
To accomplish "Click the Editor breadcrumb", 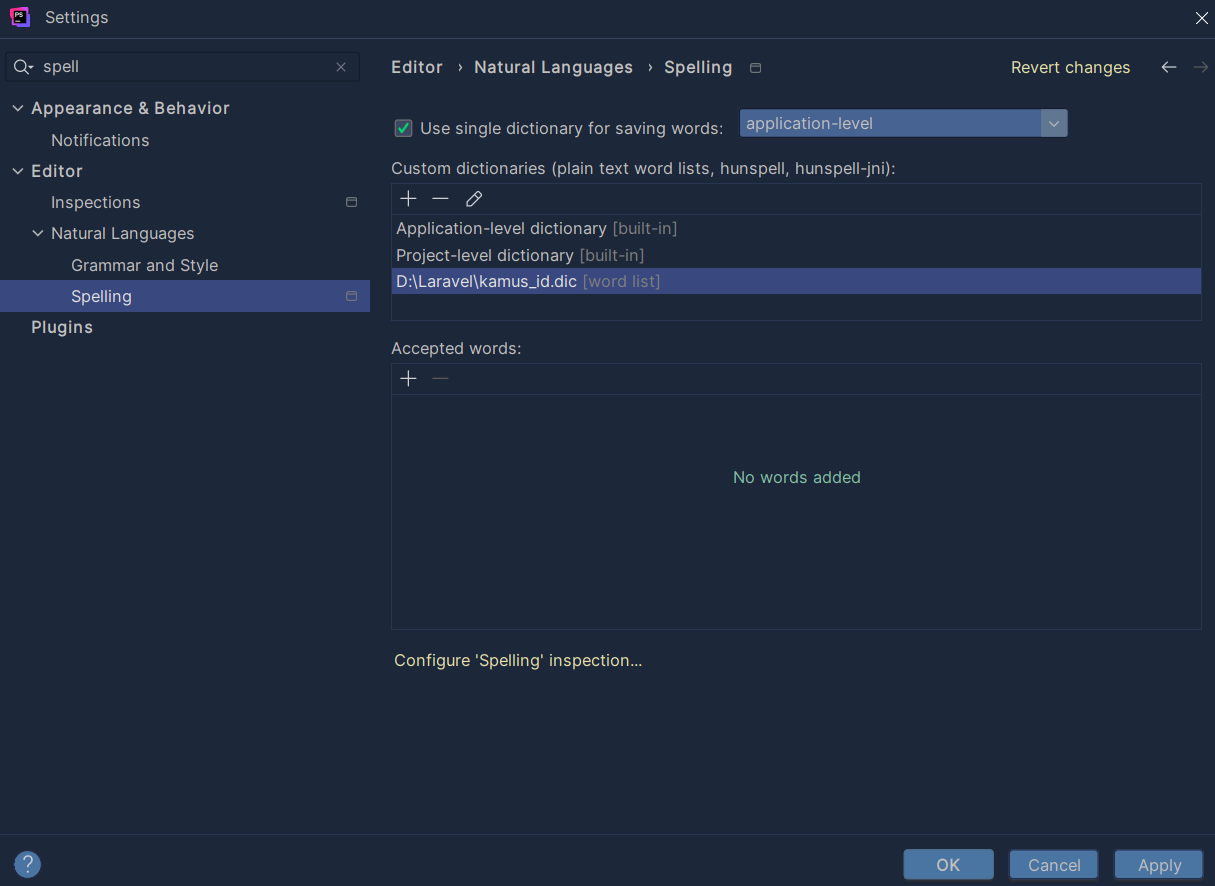I will point(417,67).
